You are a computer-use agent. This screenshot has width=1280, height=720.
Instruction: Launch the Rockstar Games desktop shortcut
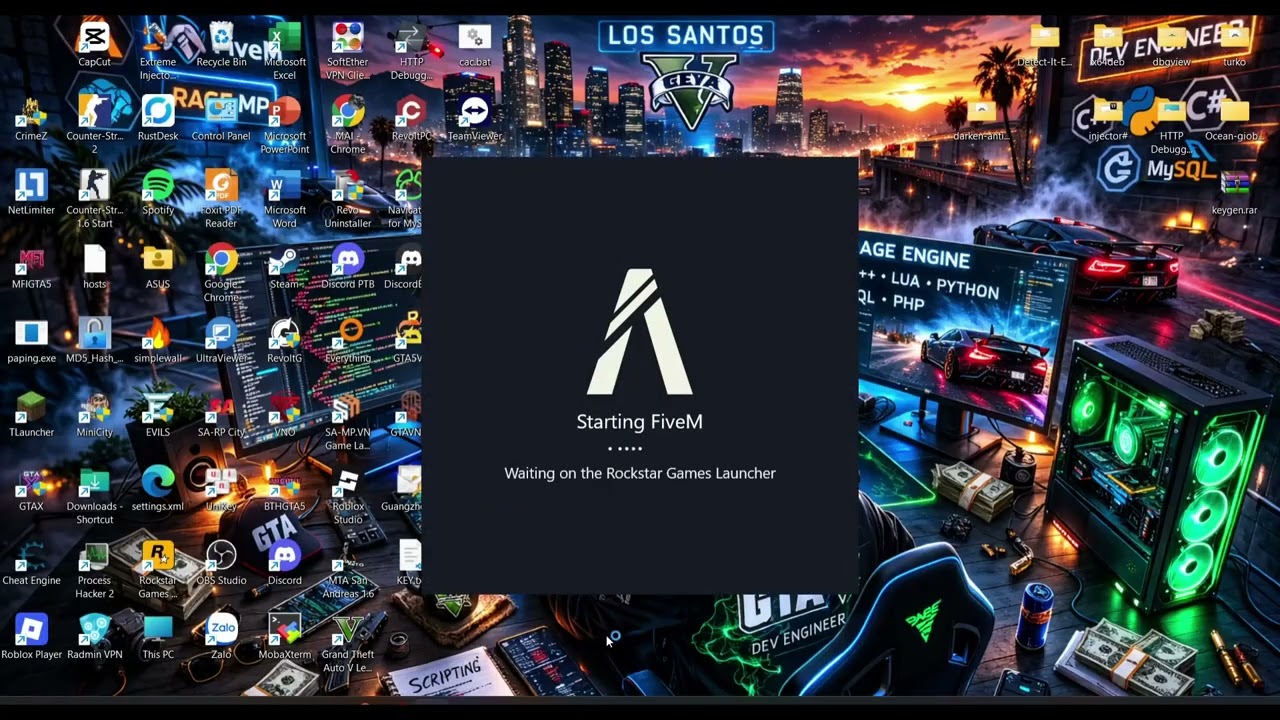tap(157, 557)
